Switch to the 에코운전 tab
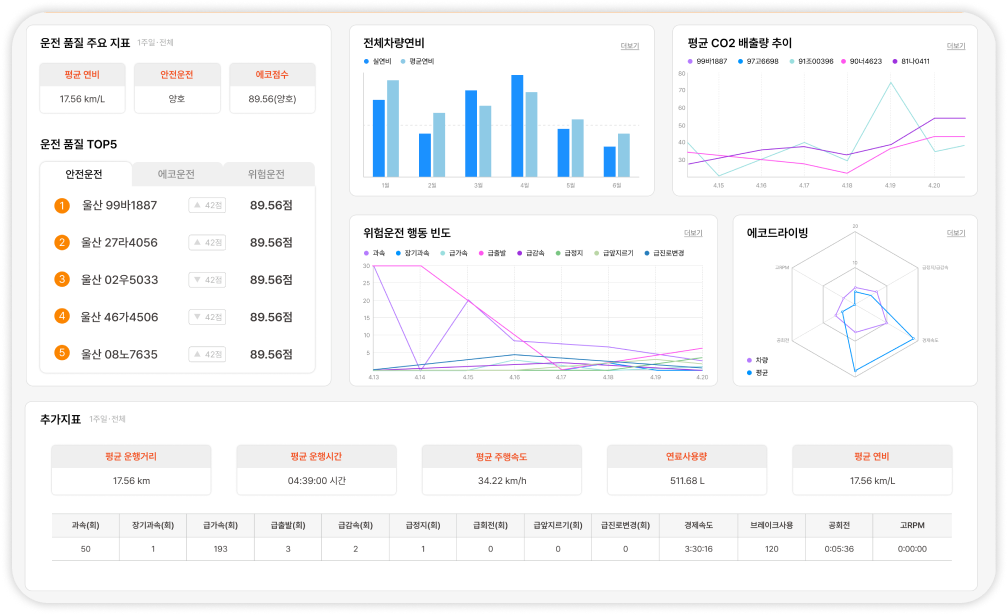This screenshot has width=1008, height=615. pyautogui.click(x=176, y=174)
